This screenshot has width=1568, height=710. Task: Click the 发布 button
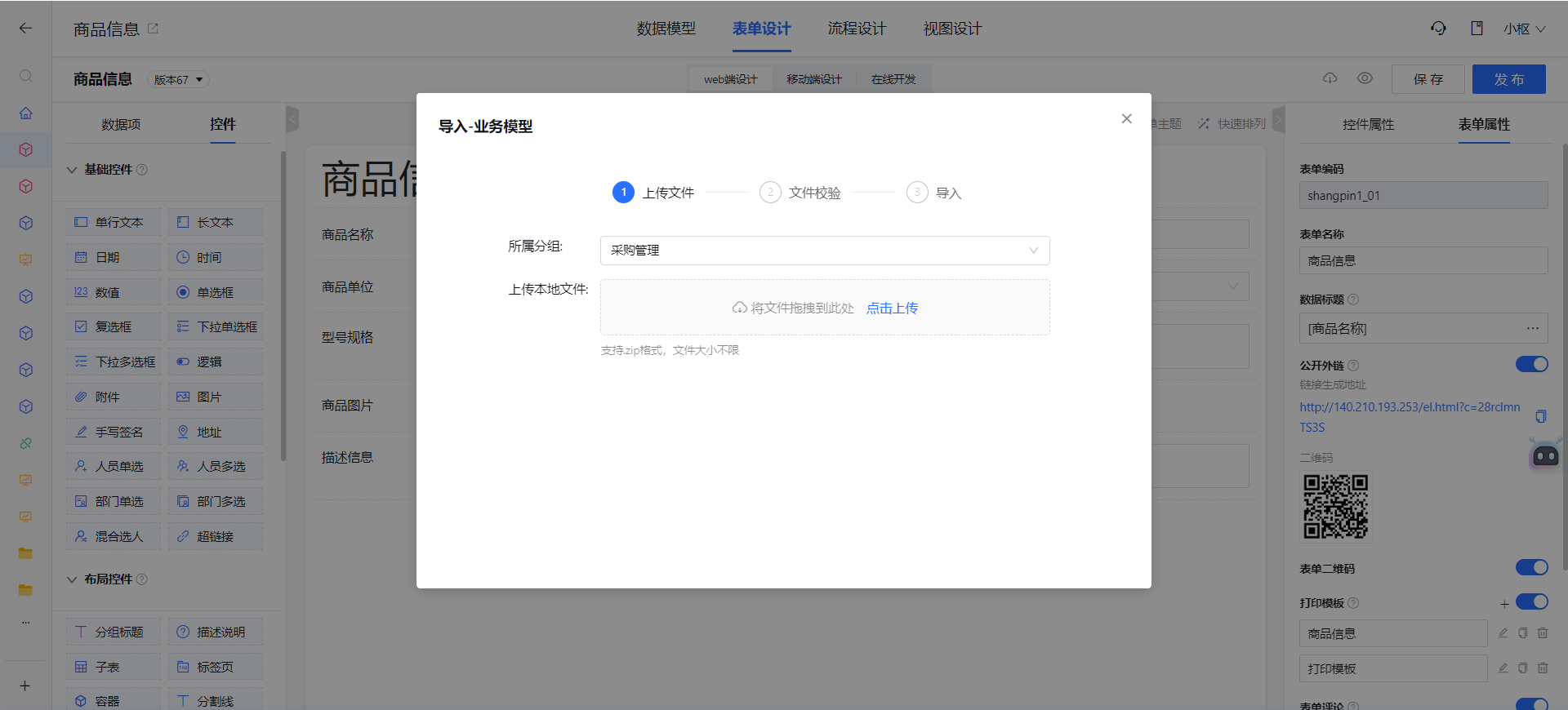click(x=1508, y=79)
